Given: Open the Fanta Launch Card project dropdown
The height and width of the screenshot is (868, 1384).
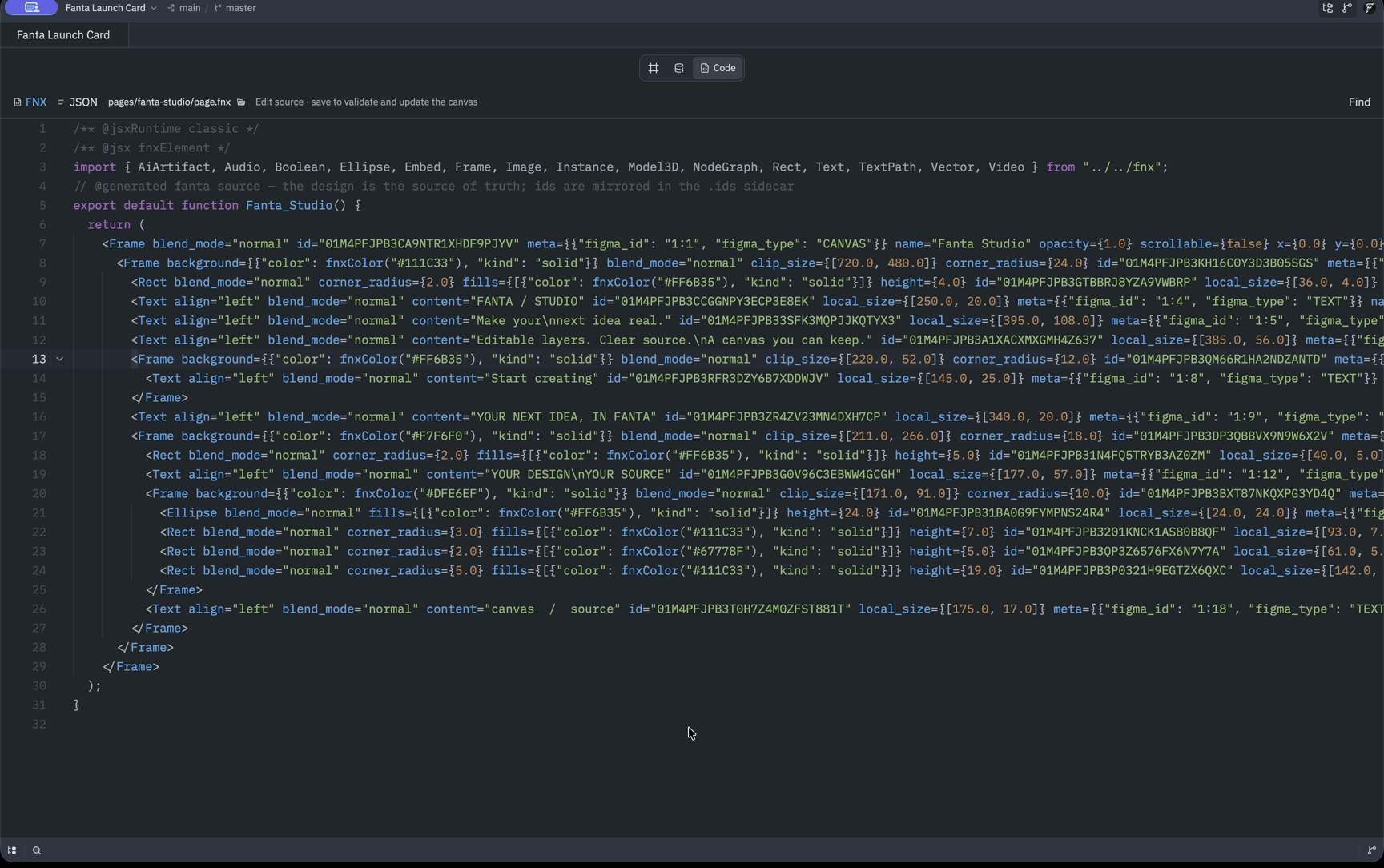Looking at the screenshot, I should click(x=111, y=8).
